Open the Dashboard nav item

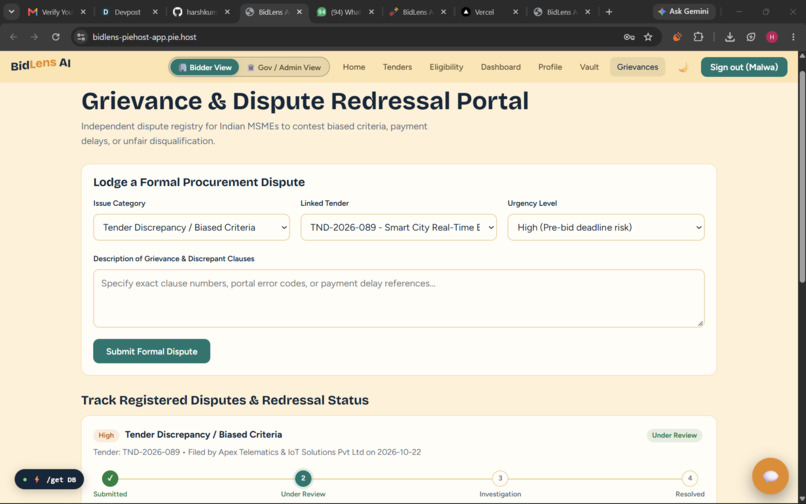pyautogui.click(x=501, y=67)
